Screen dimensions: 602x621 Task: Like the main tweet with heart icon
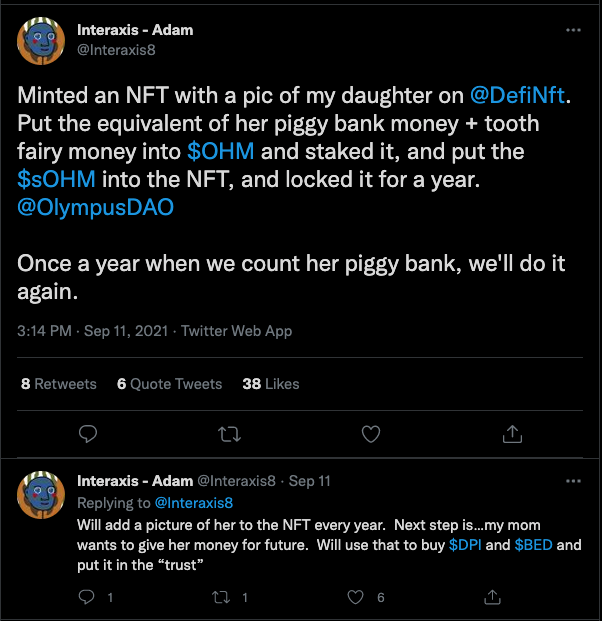(371, 434)
